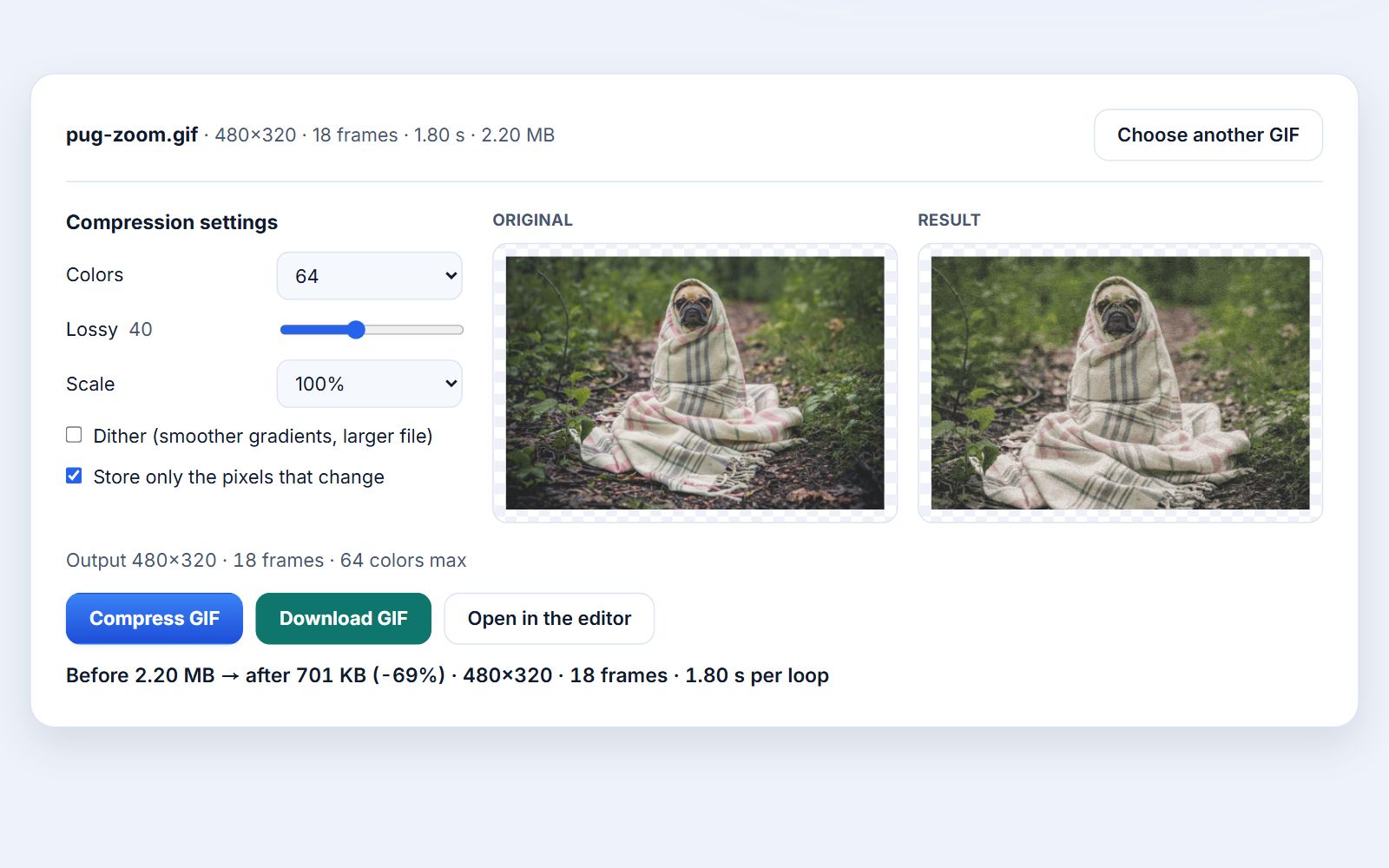
Task: Click the ORIGINAL pug preview image
Action: point(694,383)
